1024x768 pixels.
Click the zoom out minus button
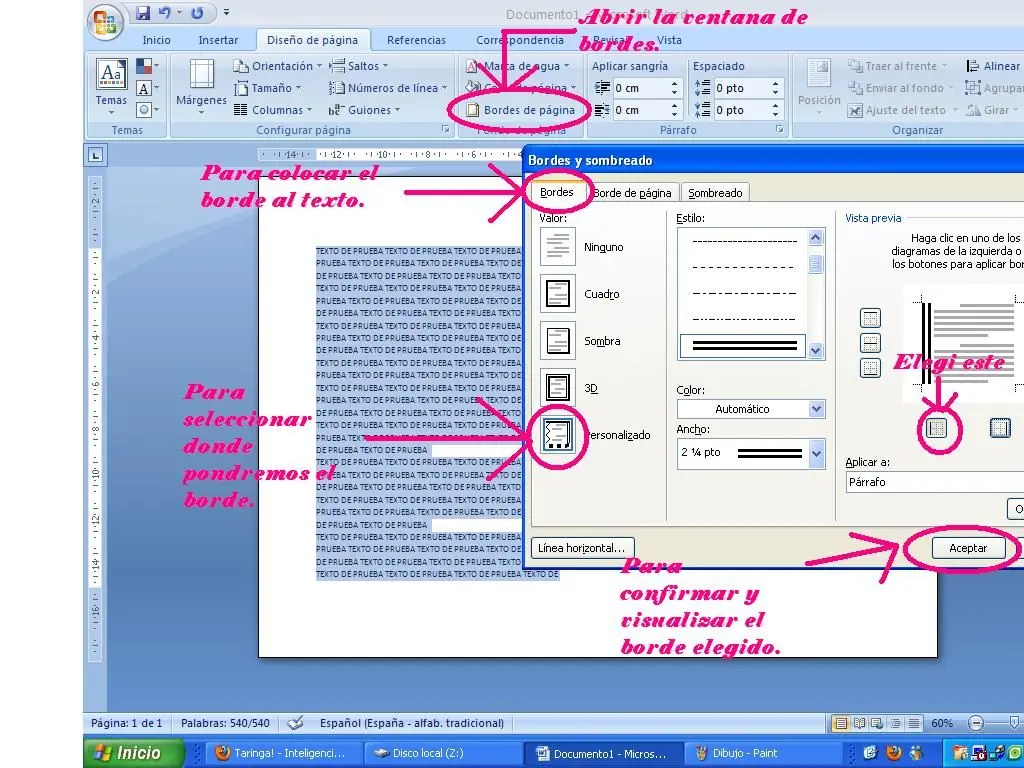point(976,723)
